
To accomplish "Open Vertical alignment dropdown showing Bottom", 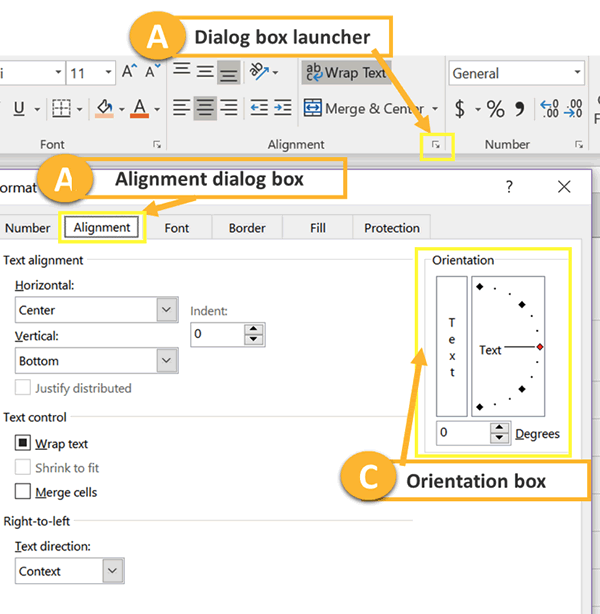I will [97, 361].
